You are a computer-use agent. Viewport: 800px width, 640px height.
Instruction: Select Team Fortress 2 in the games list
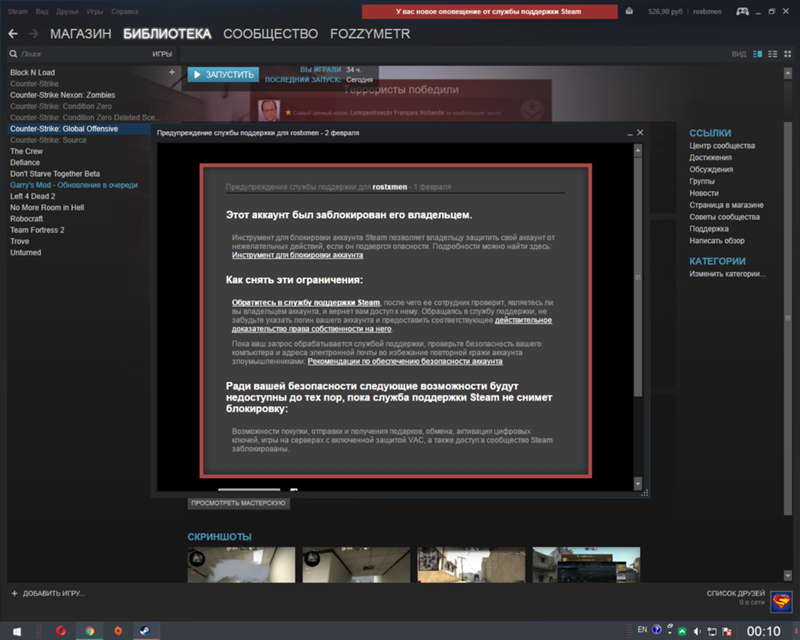38,230
